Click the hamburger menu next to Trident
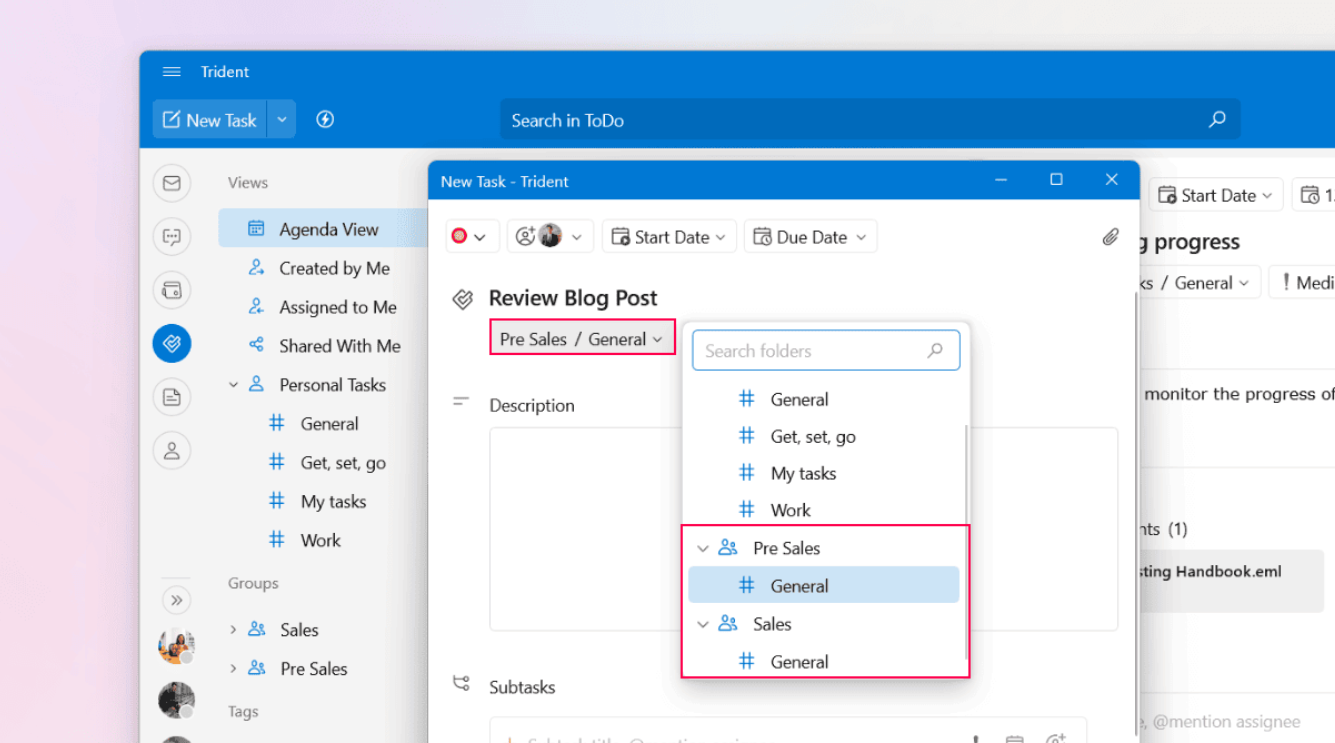Screen dimensions: 1335x743 (171, 72)
